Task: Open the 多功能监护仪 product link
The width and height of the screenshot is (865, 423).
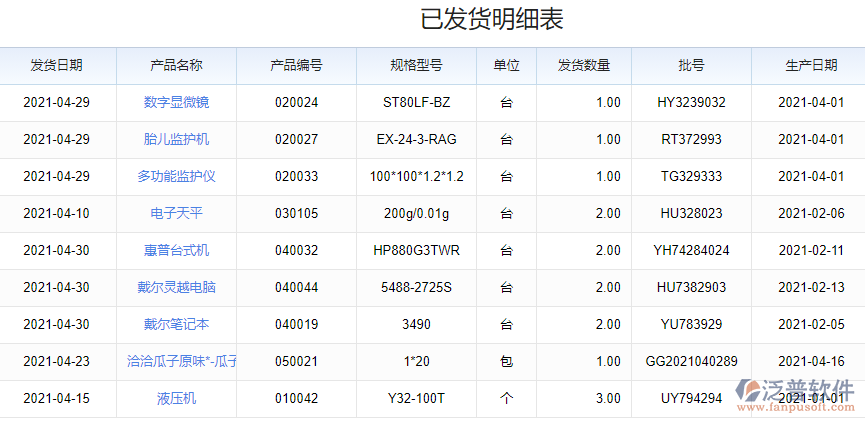Action: [x=177, y=176]
